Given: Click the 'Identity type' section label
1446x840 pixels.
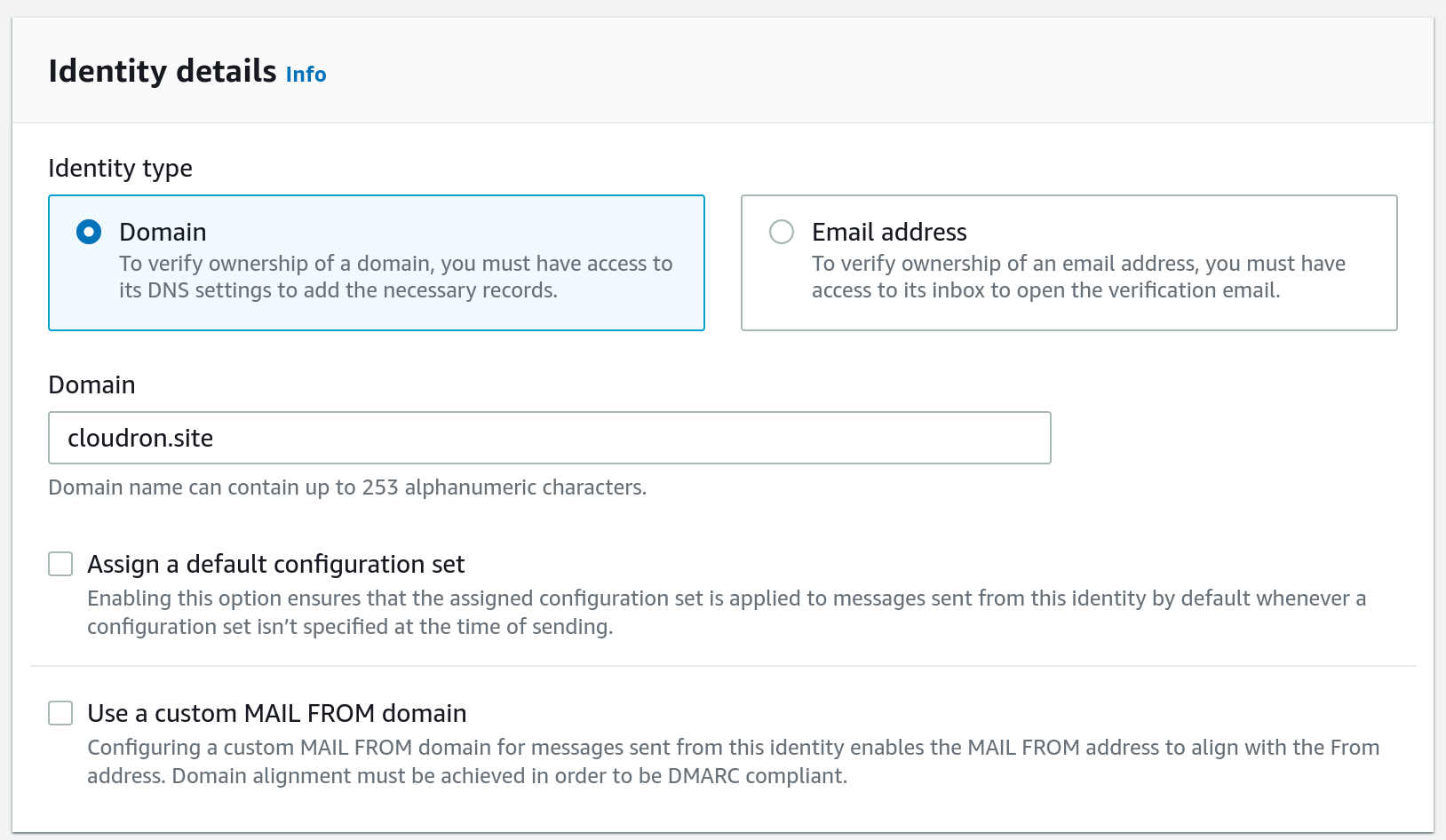Looking at the screenshot, I should coord(120,168).
